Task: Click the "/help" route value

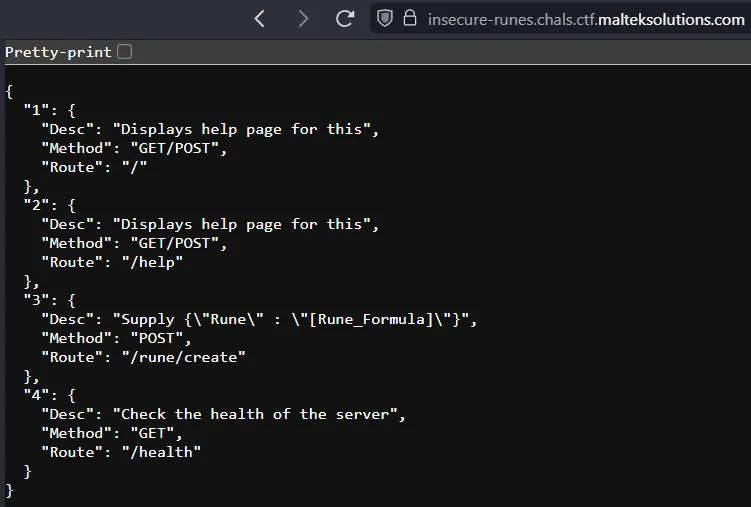Action: pos(152,262)
